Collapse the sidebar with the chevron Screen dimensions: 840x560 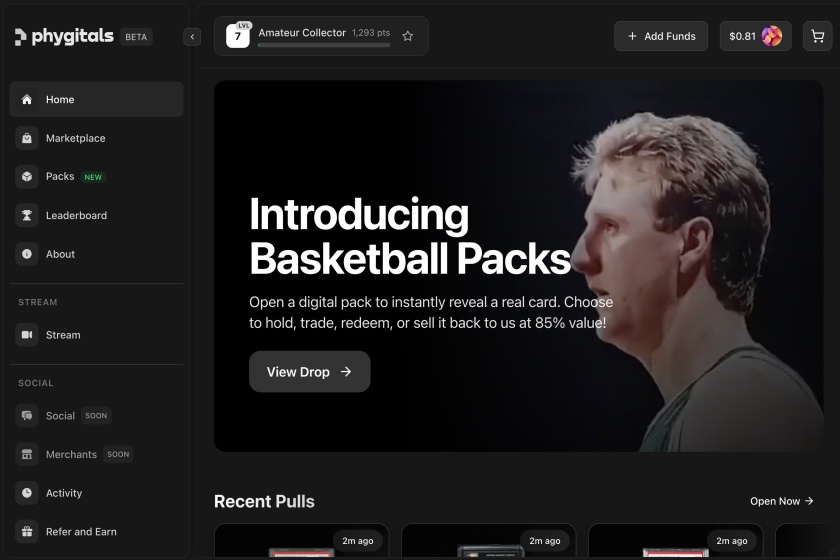[193, 37]
